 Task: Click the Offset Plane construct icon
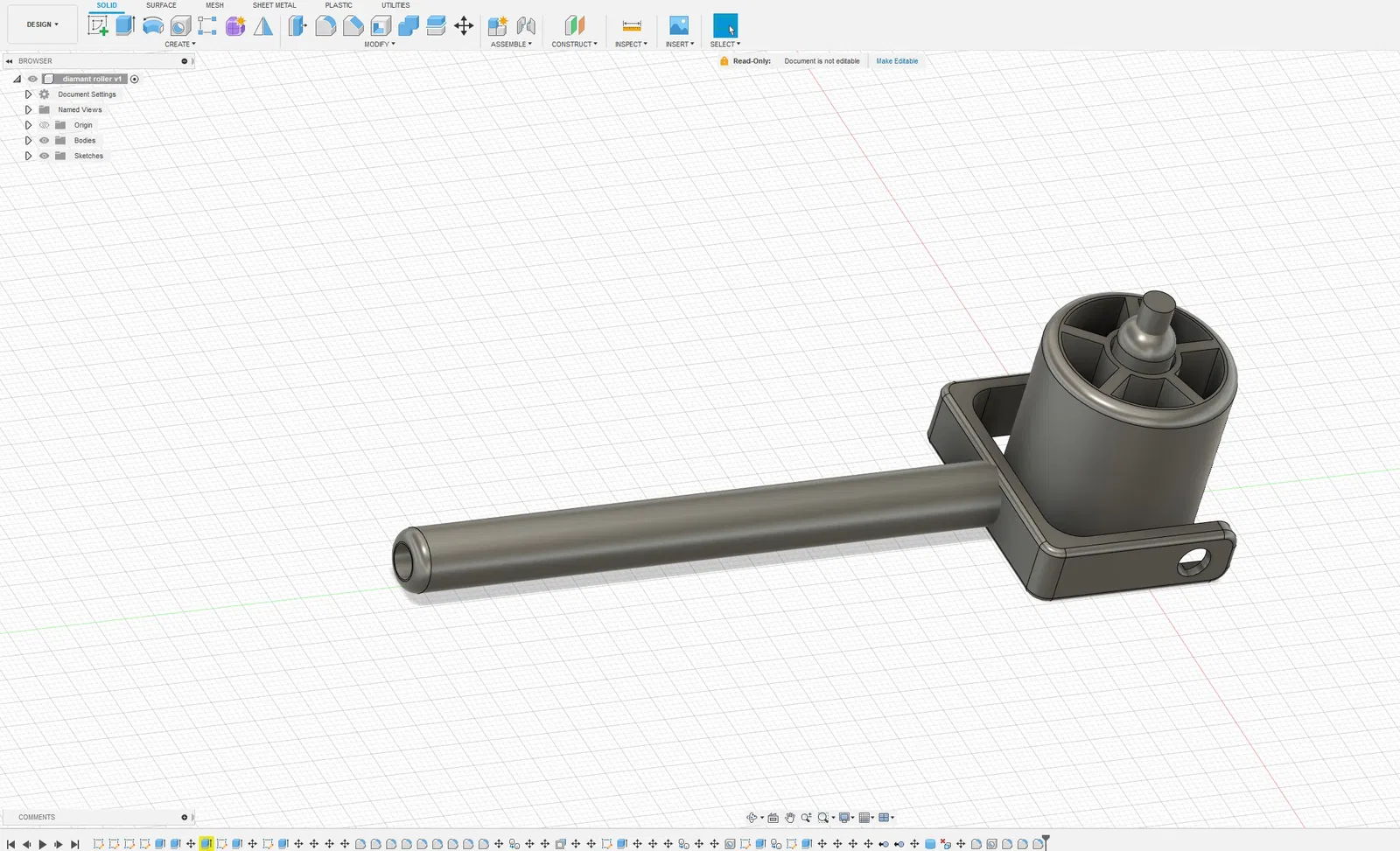pos(574,25)
